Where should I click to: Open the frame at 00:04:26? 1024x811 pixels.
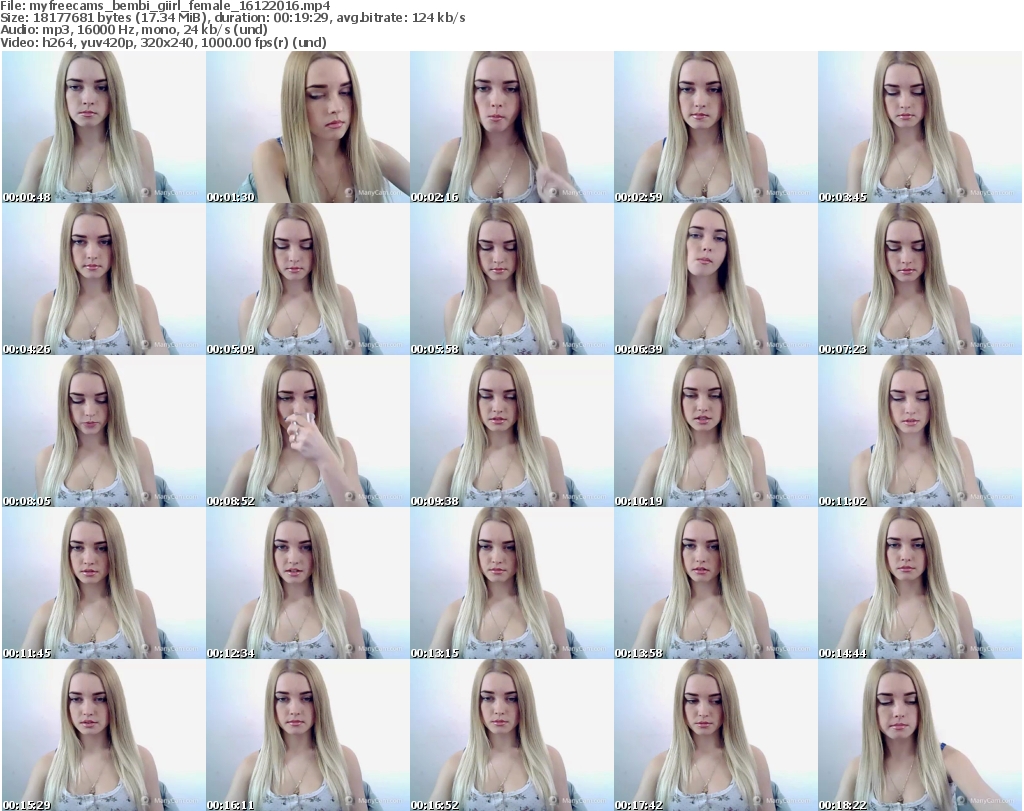104,279
